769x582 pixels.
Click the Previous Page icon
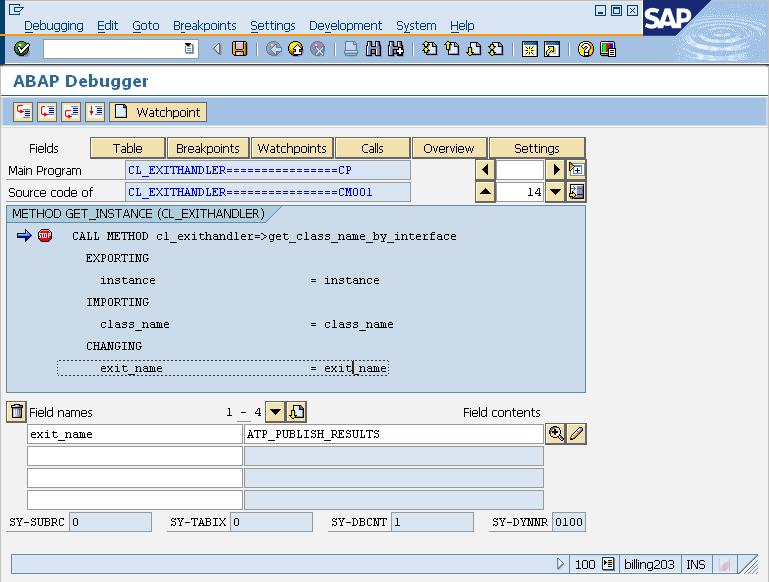(452, 49)
